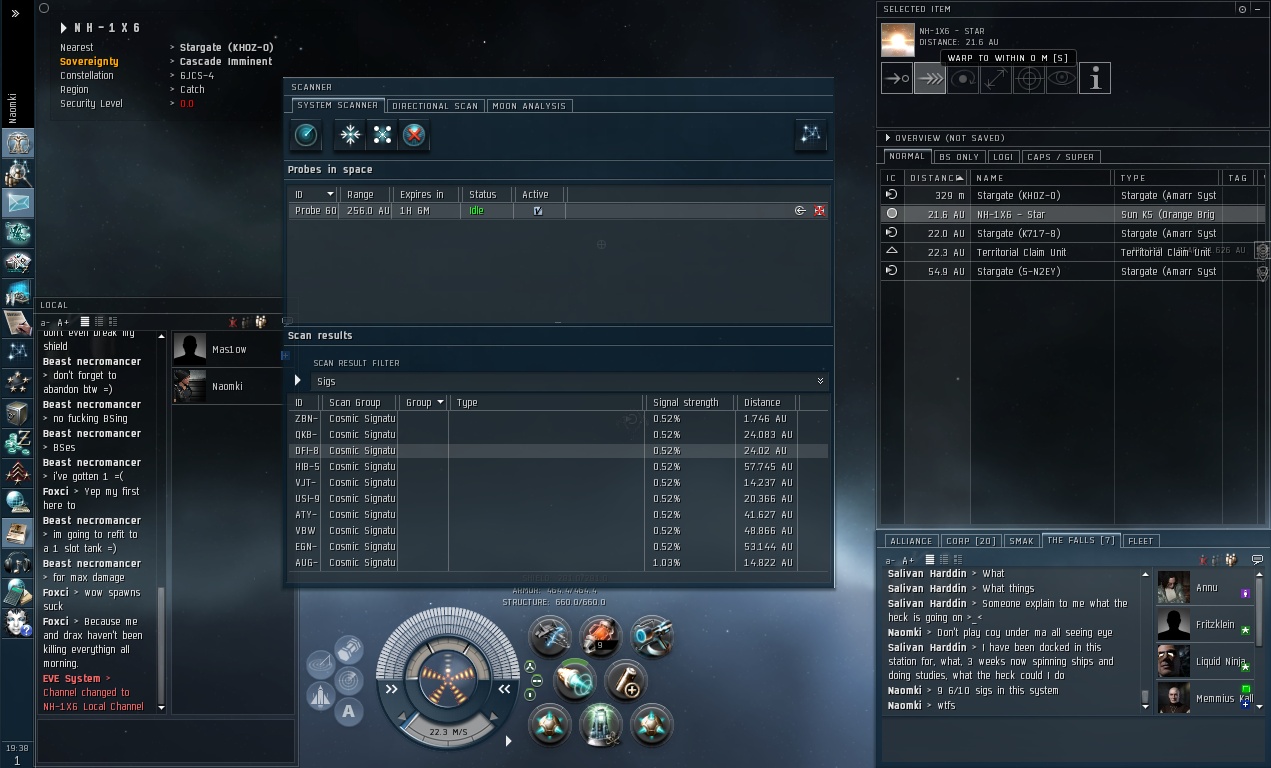Click the Local chat scrollbar down arrow
This screenshot has width=1271, height=768.
click(162, 708)
